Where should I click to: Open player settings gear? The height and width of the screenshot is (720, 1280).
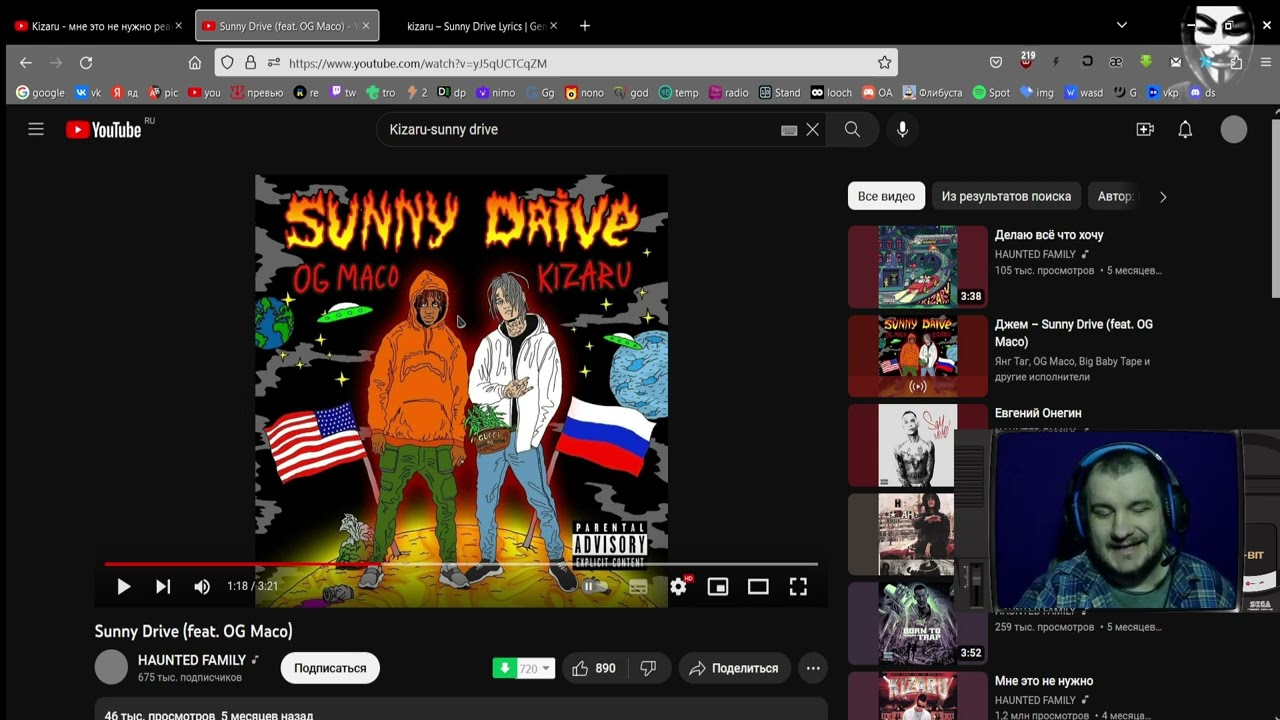[x=679, y=587]
